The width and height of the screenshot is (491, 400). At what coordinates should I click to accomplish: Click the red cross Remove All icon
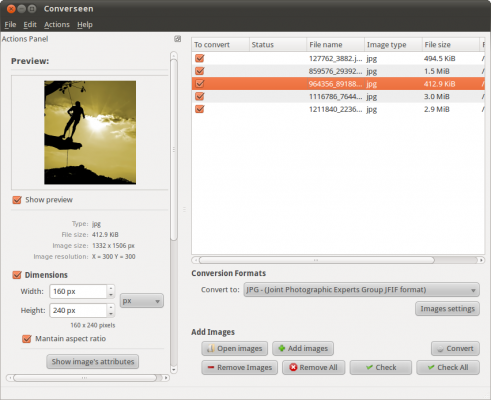[x=293, y=367]
